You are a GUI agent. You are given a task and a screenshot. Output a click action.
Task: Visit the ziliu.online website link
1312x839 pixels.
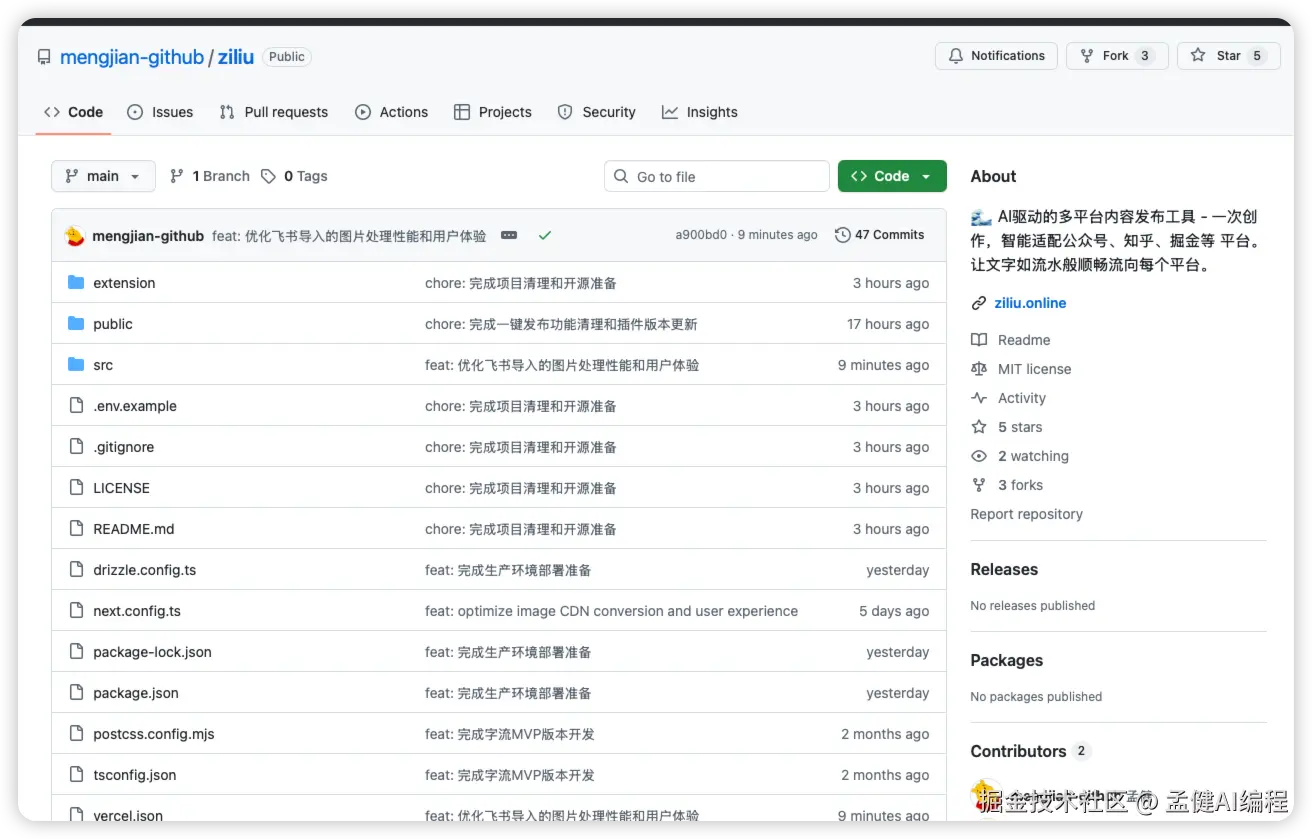[x=1030, y=303]
